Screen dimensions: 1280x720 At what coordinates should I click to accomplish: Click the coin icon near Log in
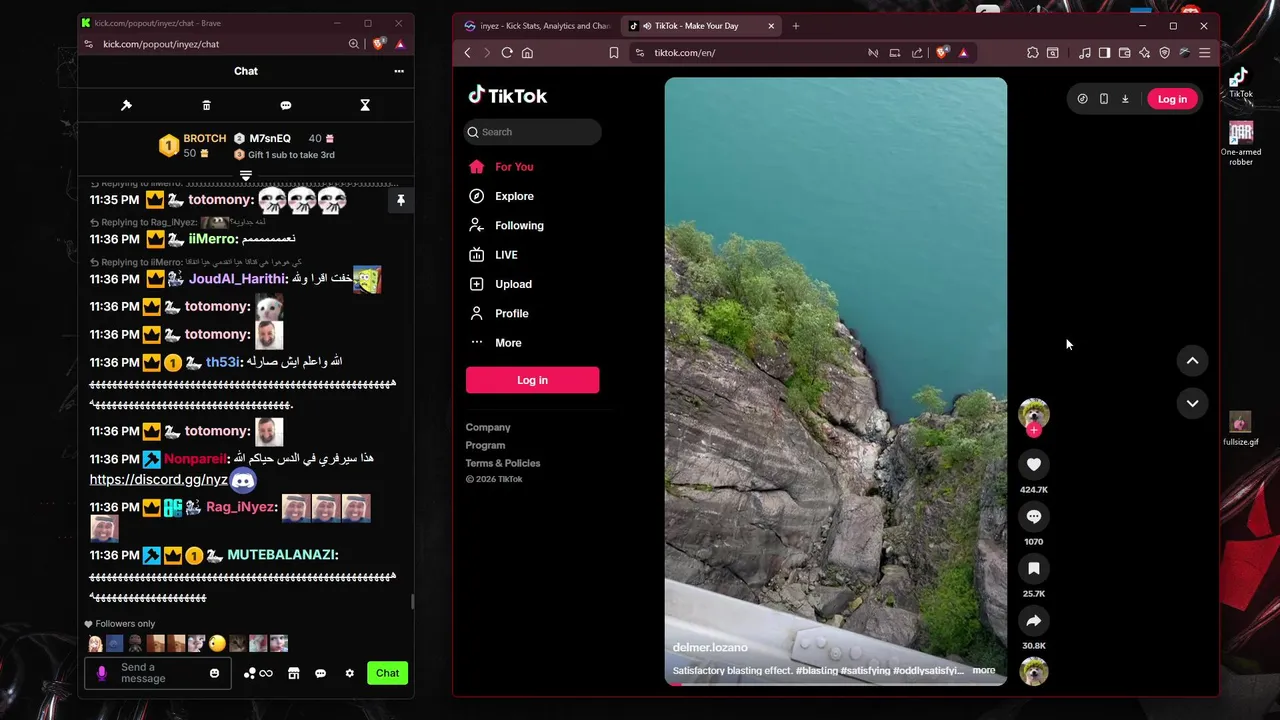tap(1082, 99)
